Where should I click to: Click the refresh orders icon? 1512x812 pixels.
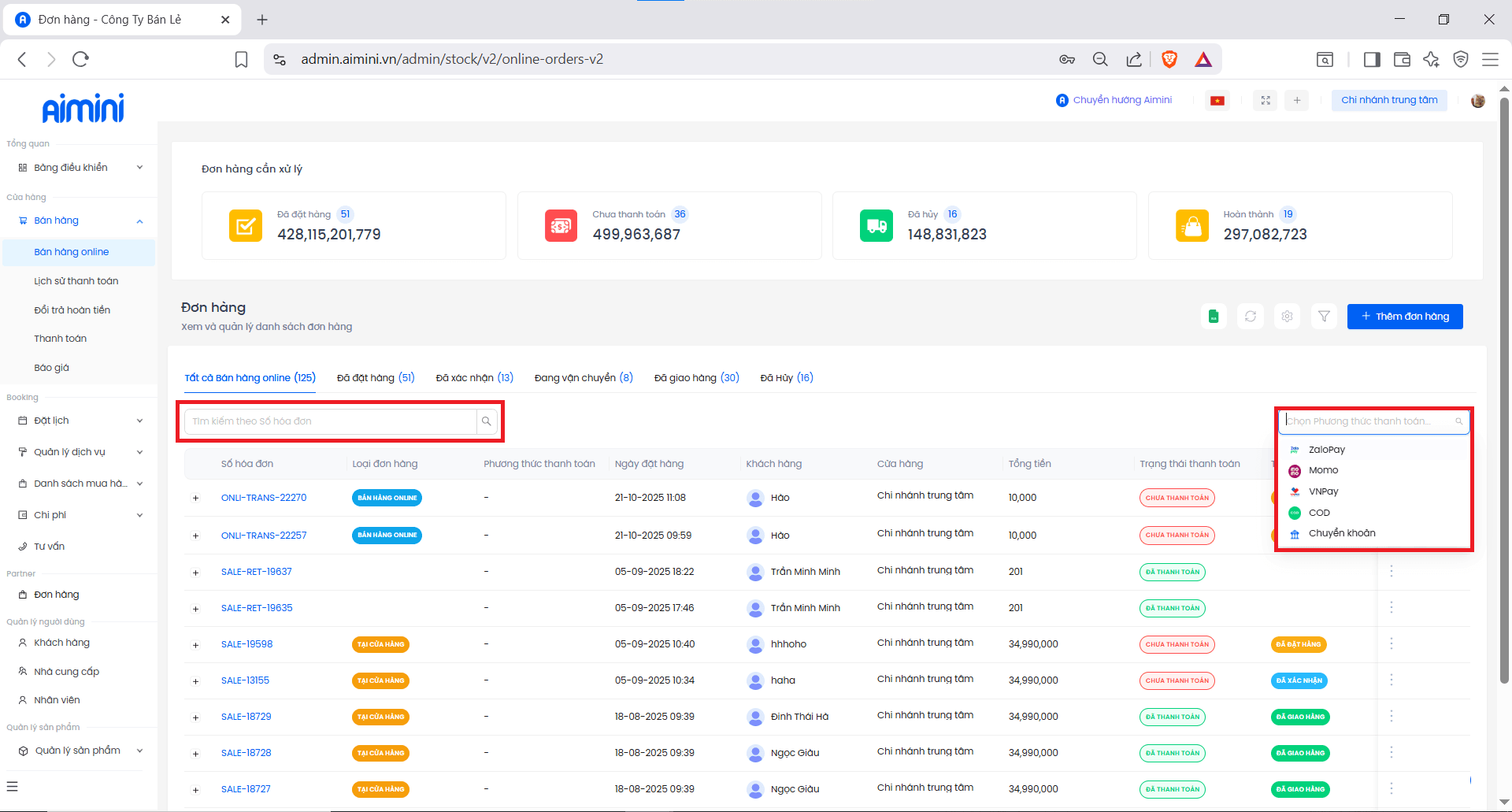click(x=1251, y=317)
